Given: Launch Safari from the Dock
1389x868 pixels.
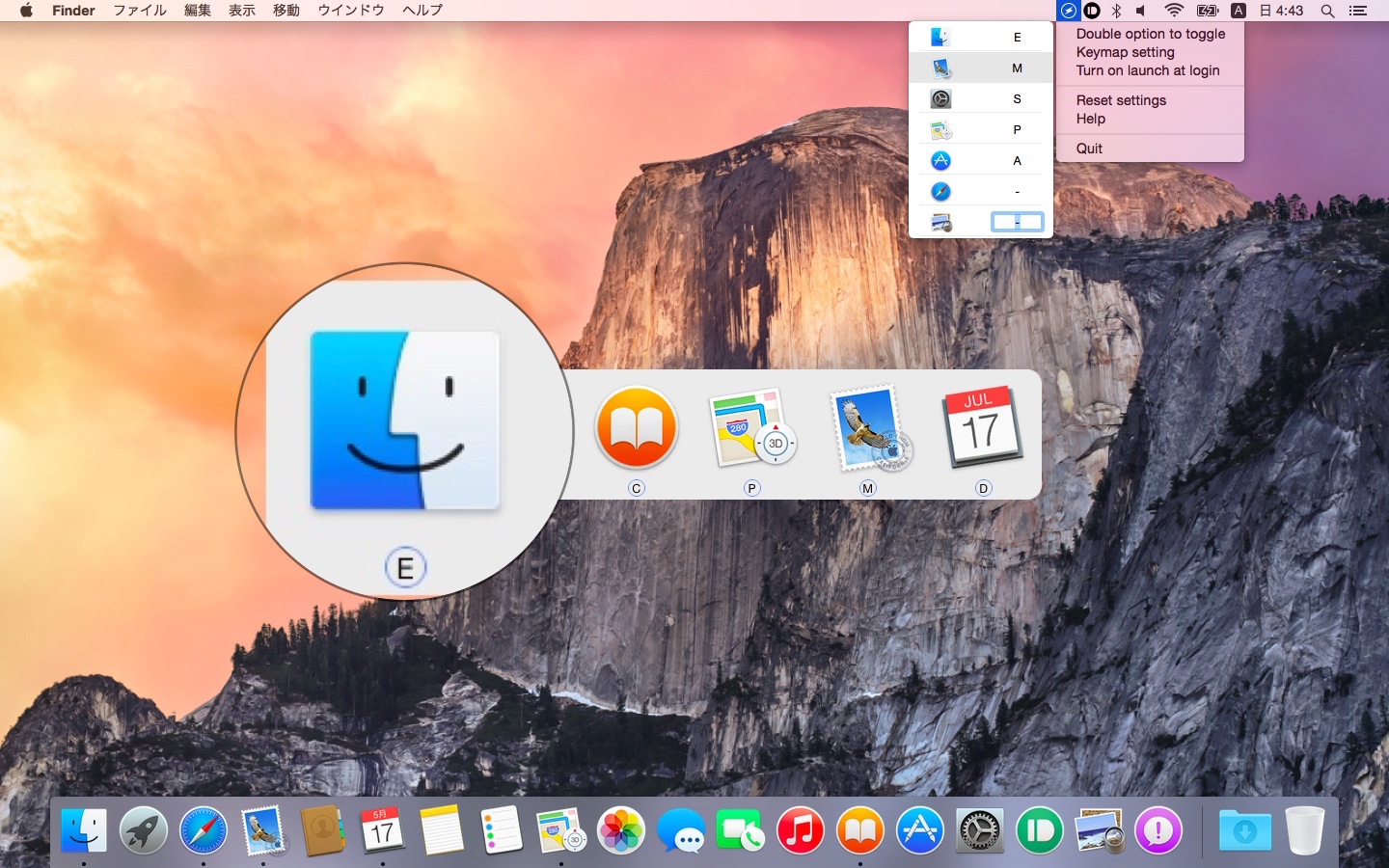Looking at the screenshot, I should [204, 830].
